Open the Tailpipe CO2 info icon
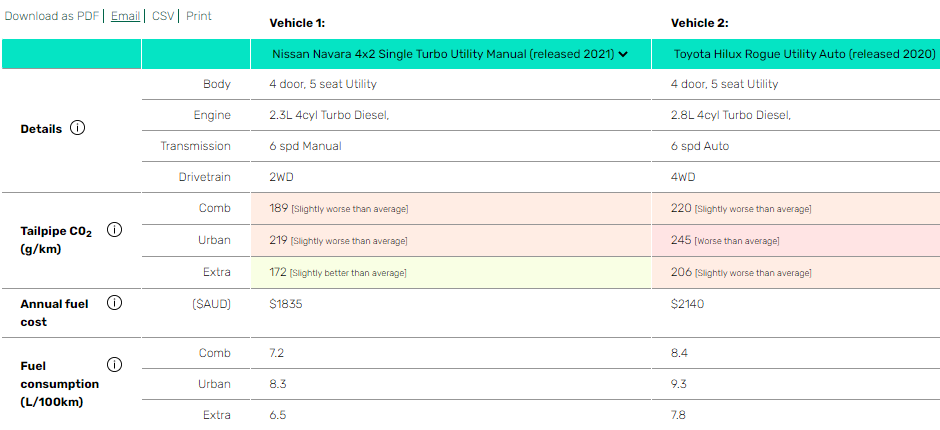The image size is (940, 430). pyautogui.click(x=114, y=230)
